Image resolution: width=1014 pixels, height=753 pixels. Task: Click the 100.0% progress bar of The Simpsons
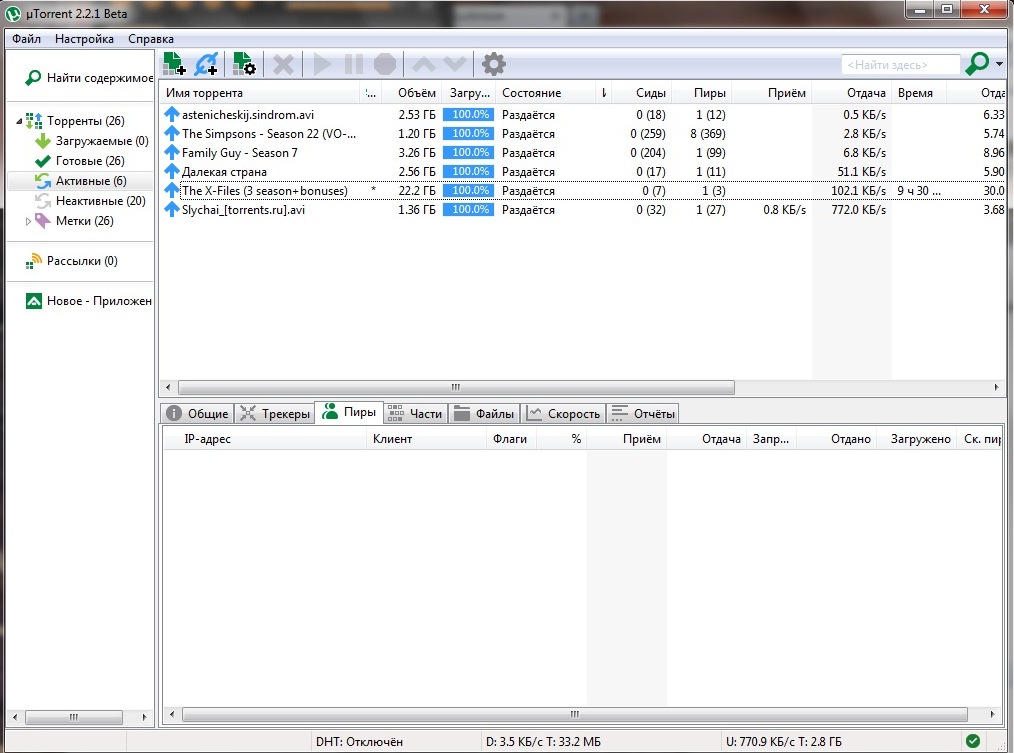[468, 134]
